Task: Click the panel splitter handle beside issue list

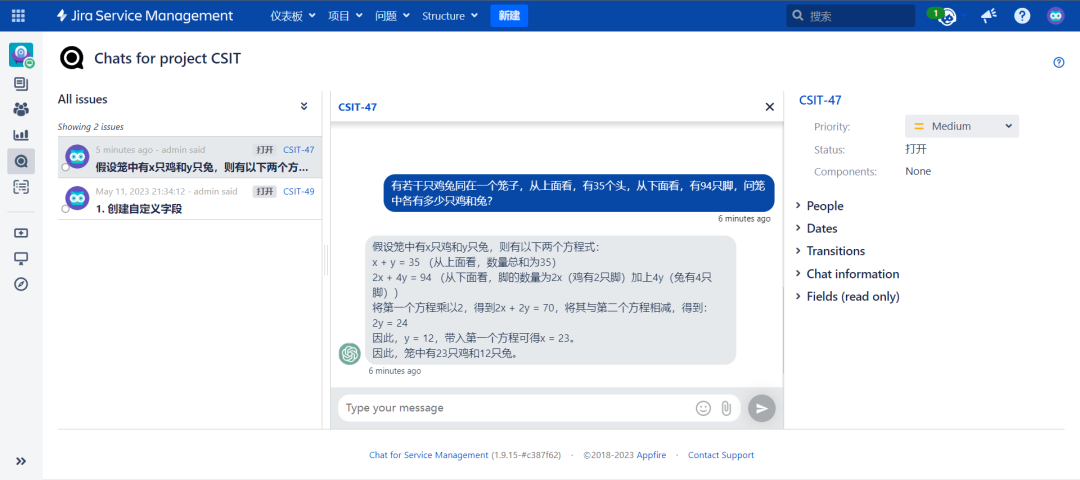Action: click(326, 262)
